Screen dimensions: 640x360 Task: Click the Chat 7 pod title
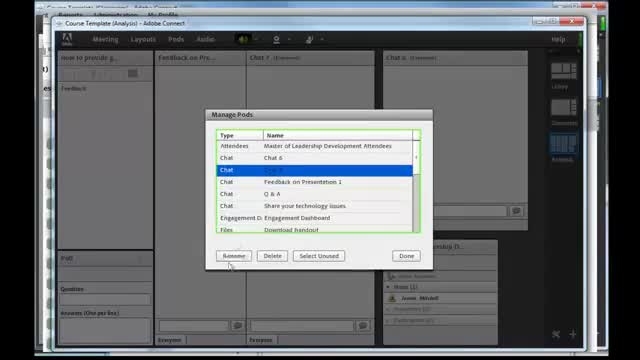(x=260, y=58)
